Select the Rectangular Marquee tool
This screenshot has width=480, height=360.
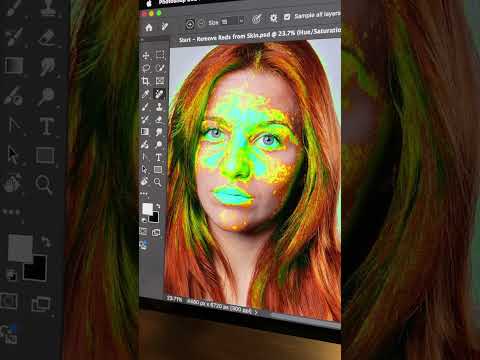[x=160, y=55]
